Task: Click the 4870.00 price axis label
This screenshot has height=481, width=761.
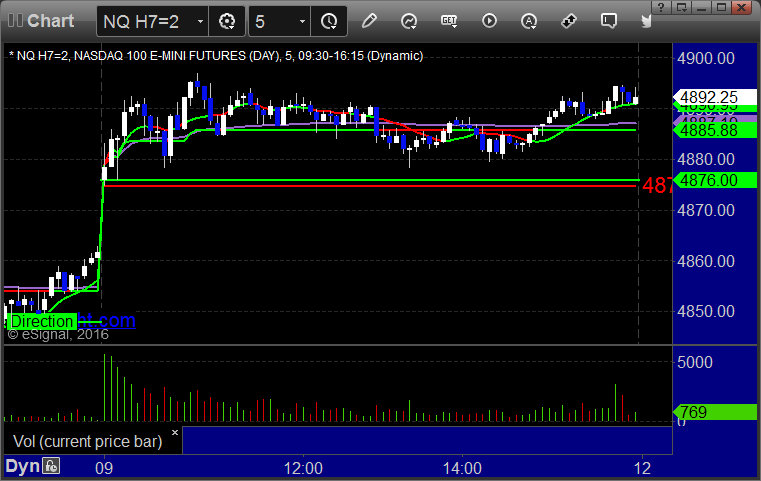Action: (706, 211)
